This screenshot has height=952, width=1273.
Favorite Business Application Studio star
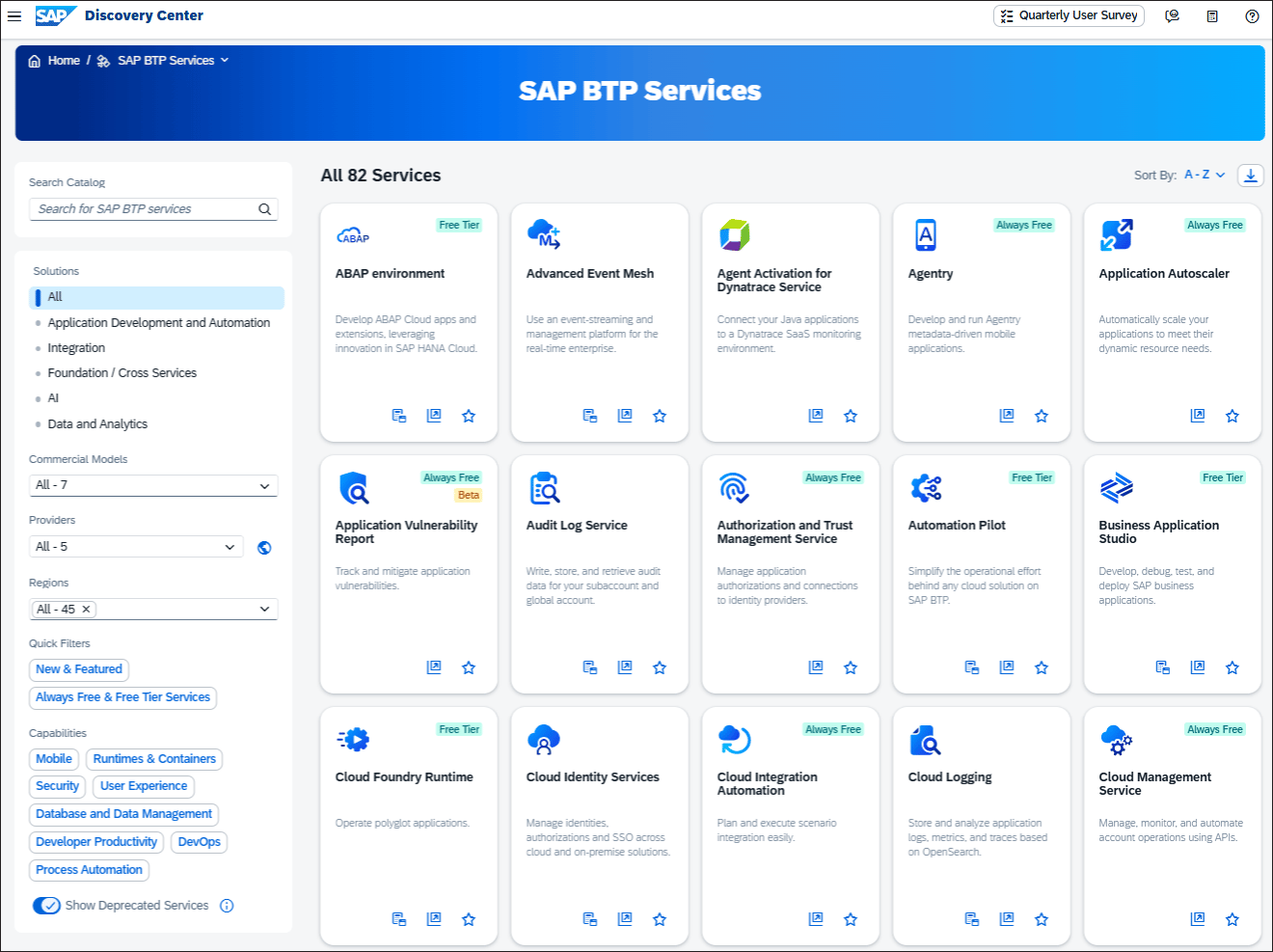point(1232,667)
